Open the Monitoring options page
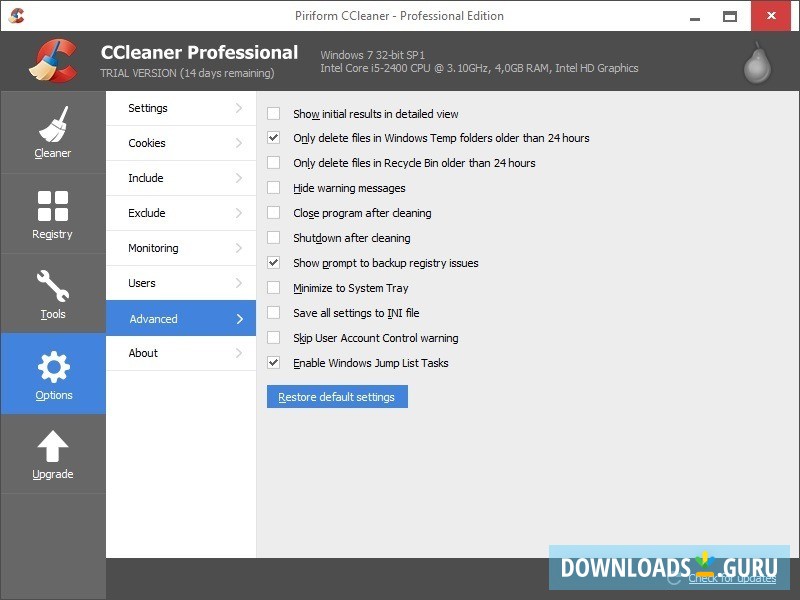This screenshot has height=600, width=800. 181,248
